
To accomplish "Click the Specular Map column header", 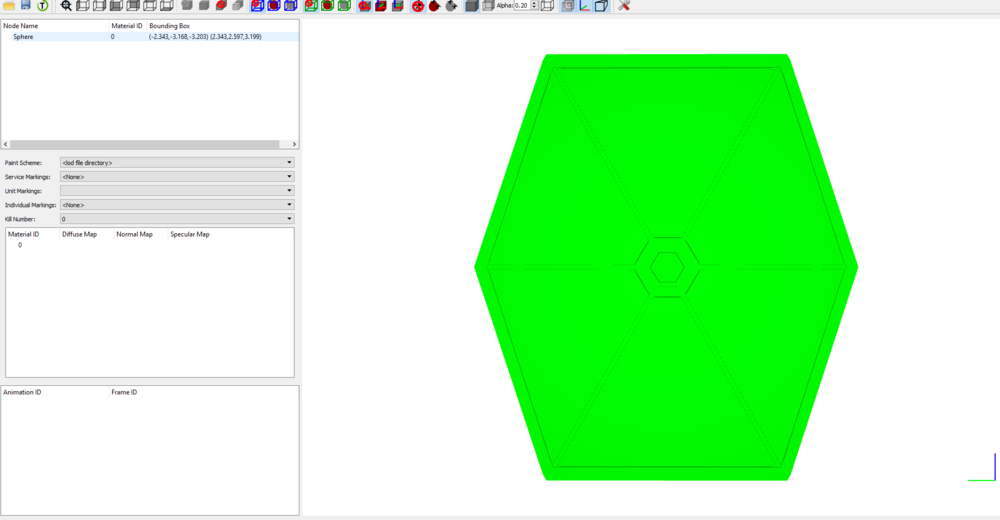I will click(189, 234).
